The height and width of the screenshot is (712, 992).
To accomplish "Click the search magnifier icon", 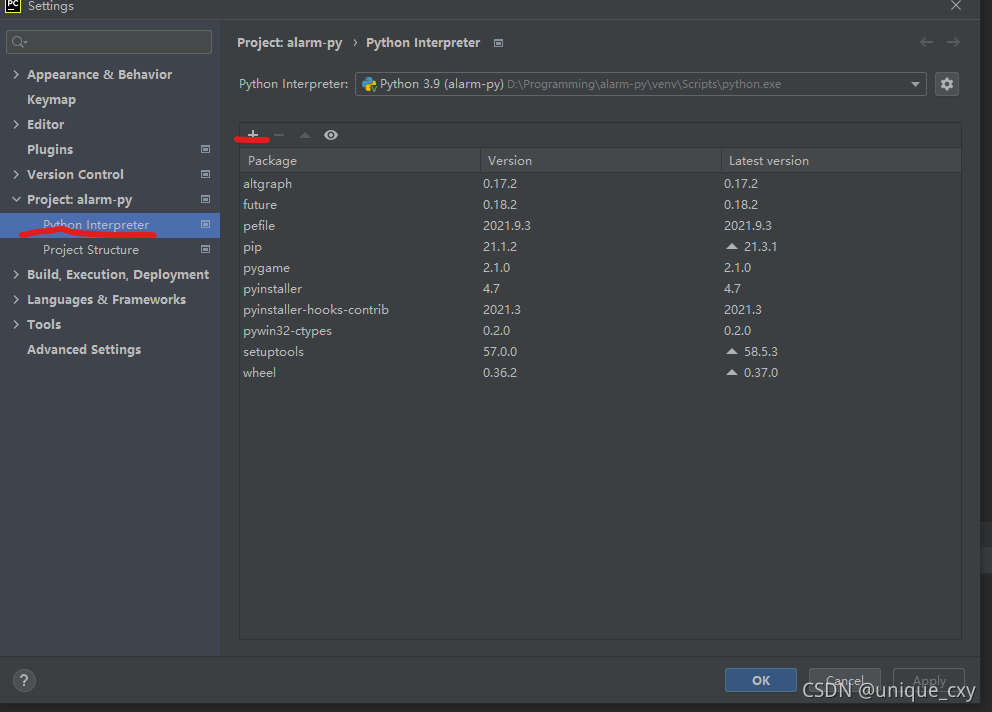I will 19,42.
